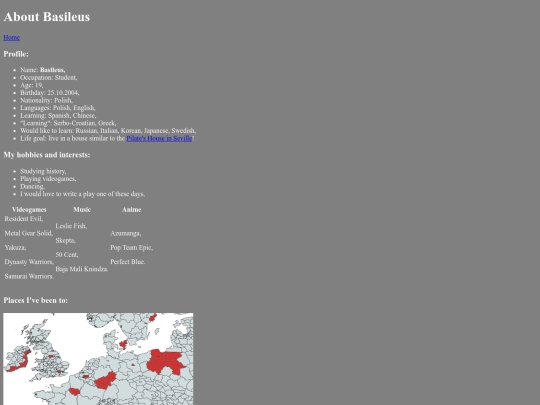The width and height of the screenshot is (540, 405).
Task: Click the Azumanga cell
Action: (126, 233)
